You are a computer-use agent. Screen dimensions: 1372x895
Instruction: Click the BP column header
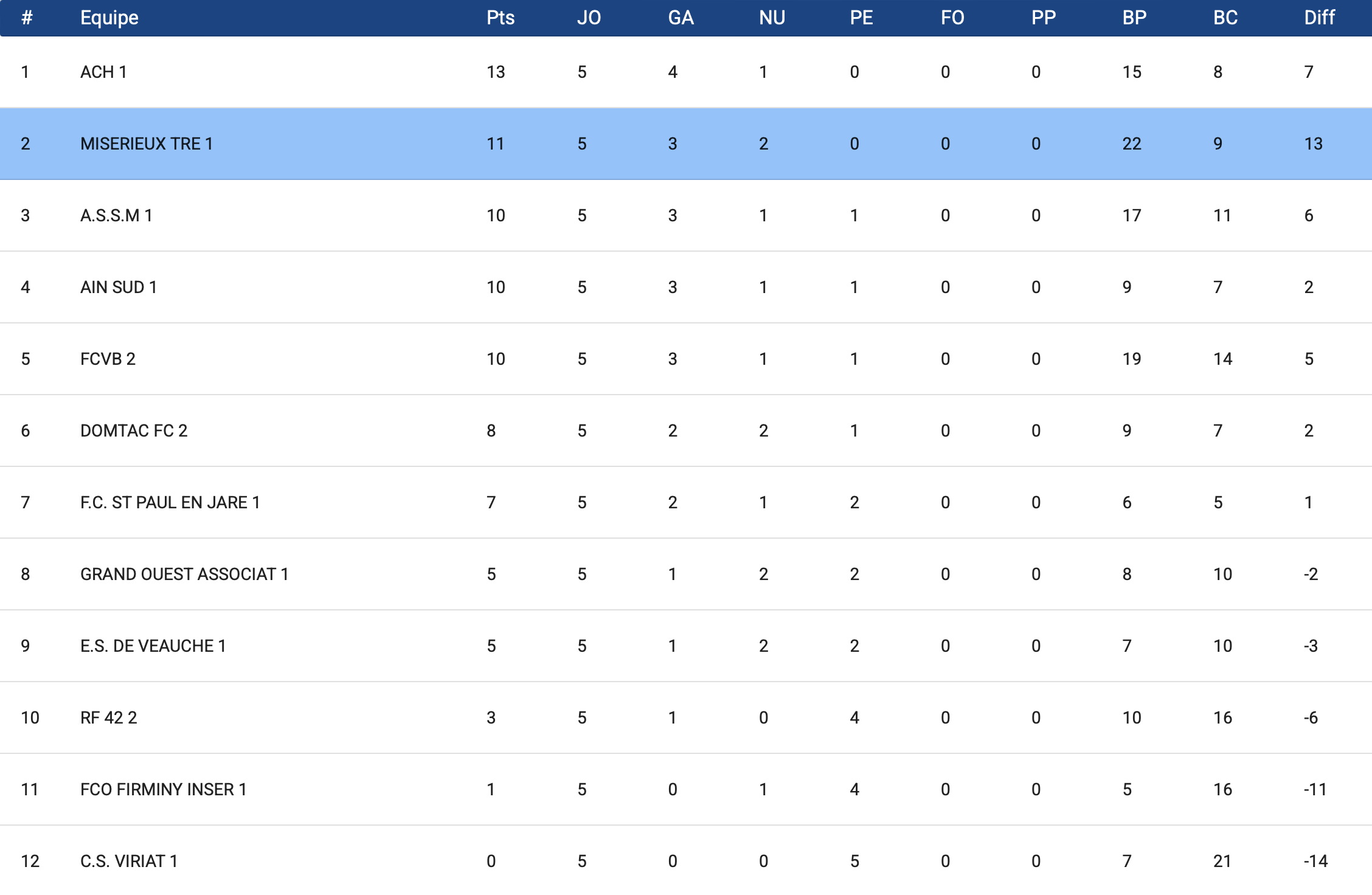[1134, 18]
